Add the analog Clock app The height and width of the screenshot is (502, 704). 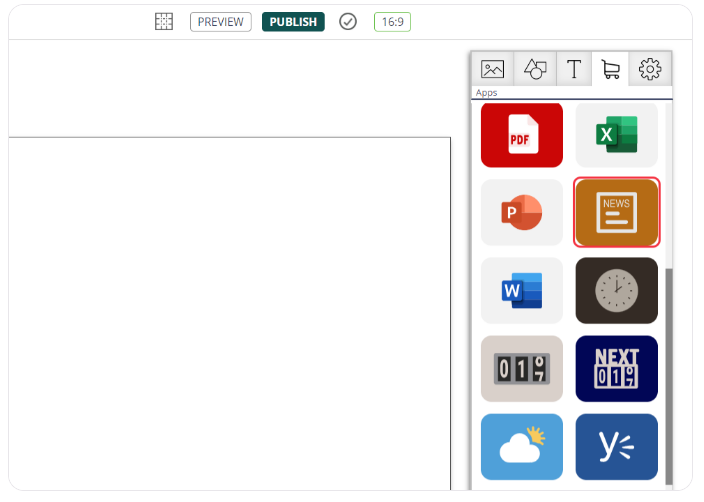[616, 291]
